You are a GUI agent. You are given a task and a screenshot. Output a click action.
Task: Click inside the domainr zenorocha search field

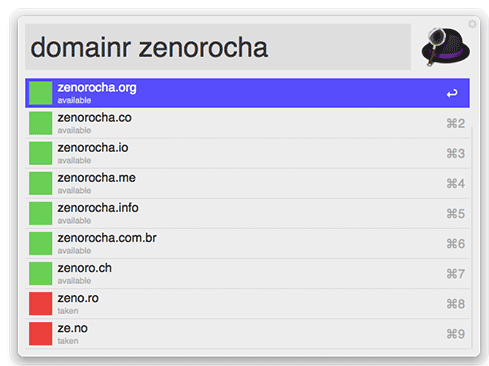click(218, 47)
